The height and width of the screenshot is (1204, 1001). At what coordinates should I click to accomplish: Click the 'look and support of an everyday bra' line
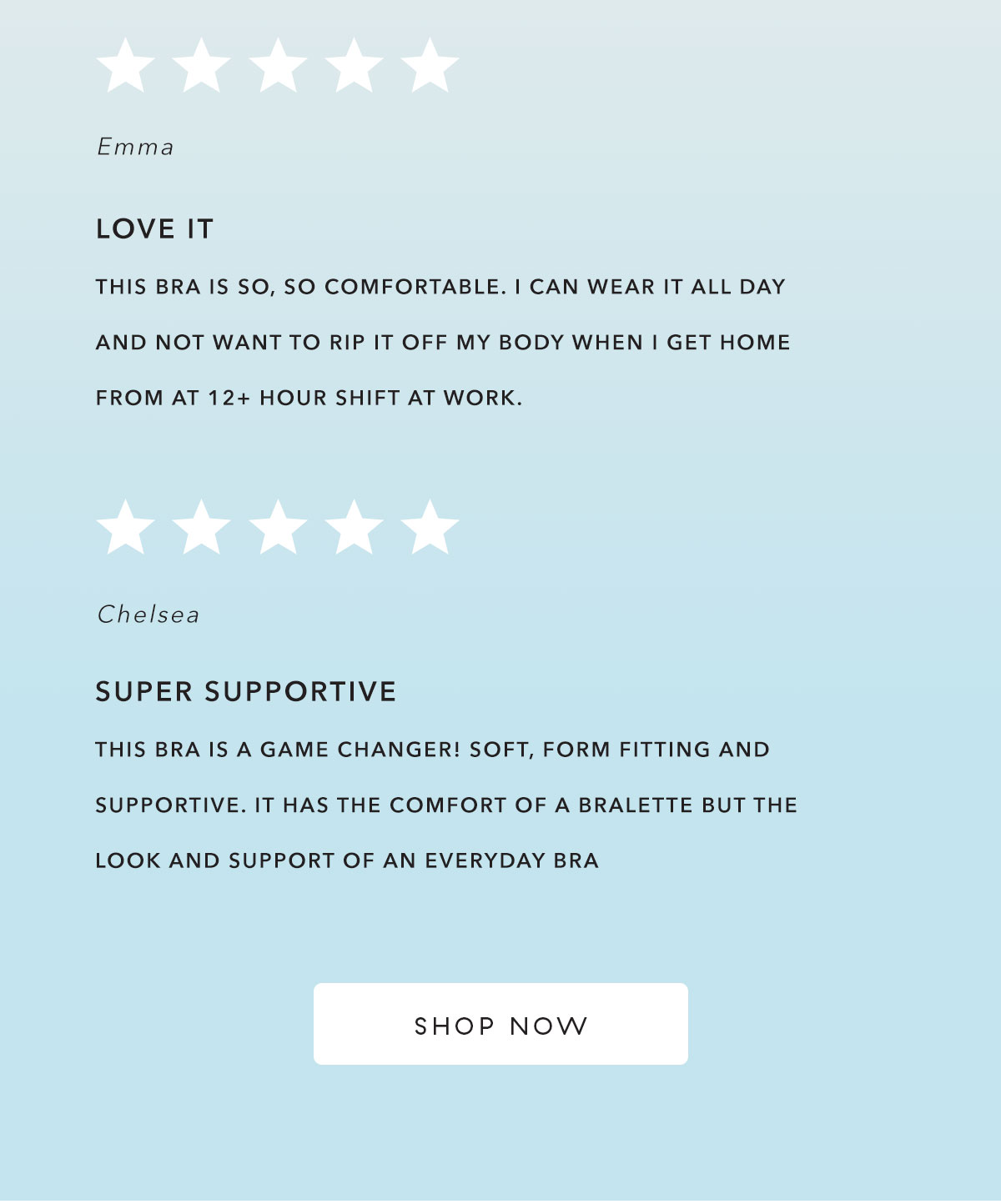347,860
